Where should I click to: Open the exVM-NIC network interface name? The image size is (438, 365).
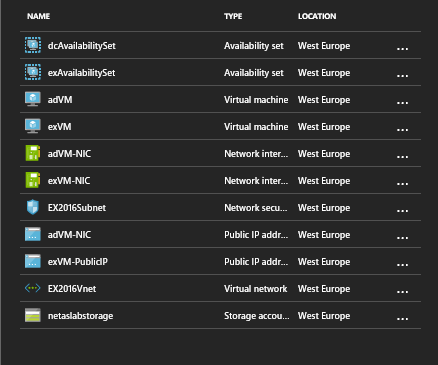[x=69, y=181]
